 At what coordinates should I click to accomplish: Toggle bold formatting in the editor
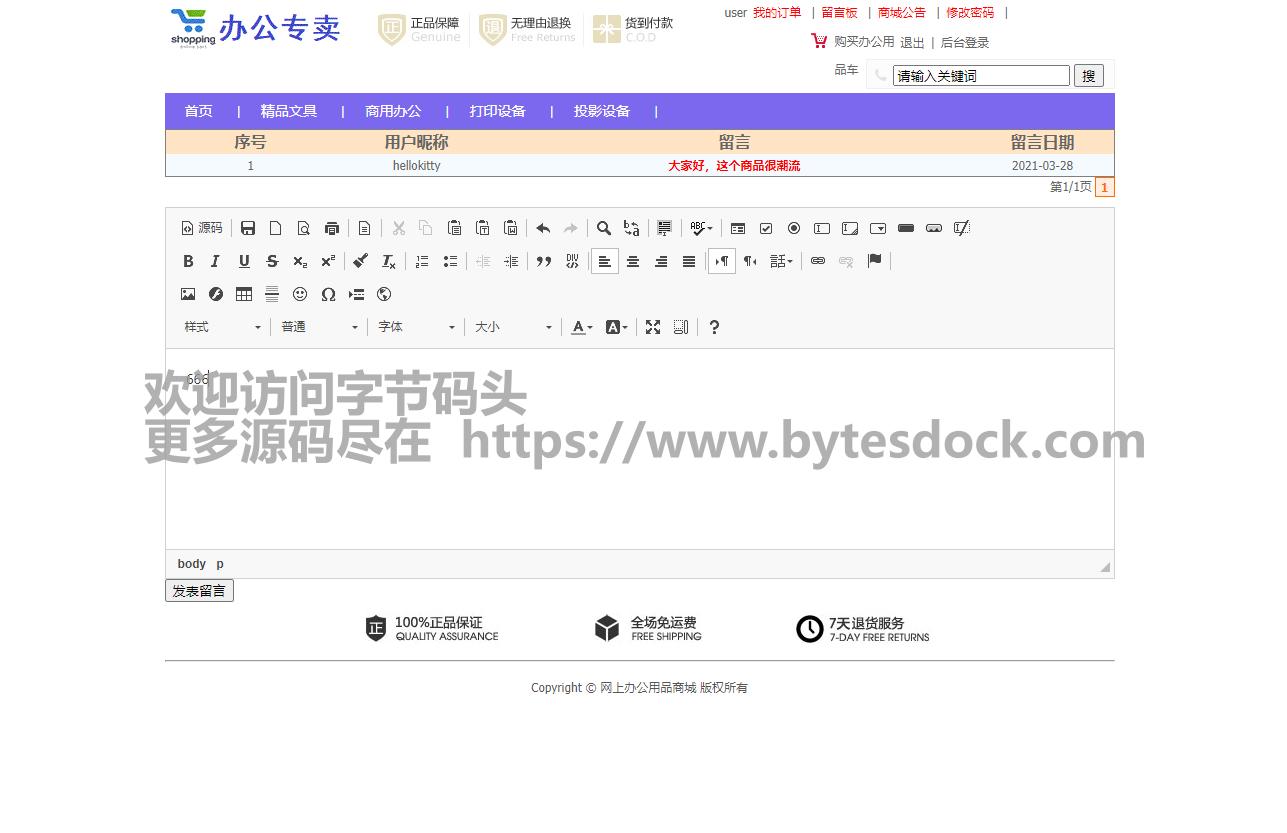[x=188, y=261]
